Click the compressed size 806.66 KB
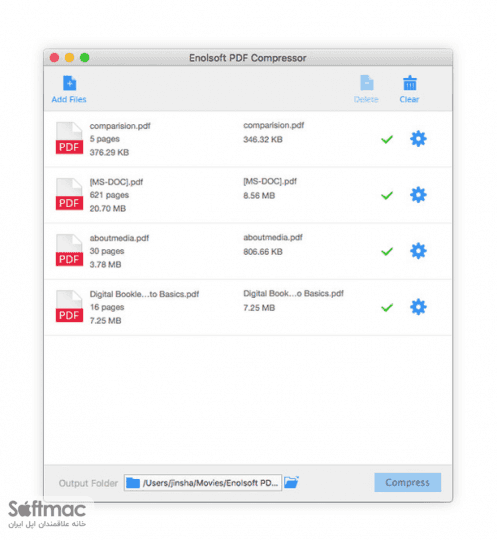This screenshot has width=497, height=540. click(x=263, y=252)
